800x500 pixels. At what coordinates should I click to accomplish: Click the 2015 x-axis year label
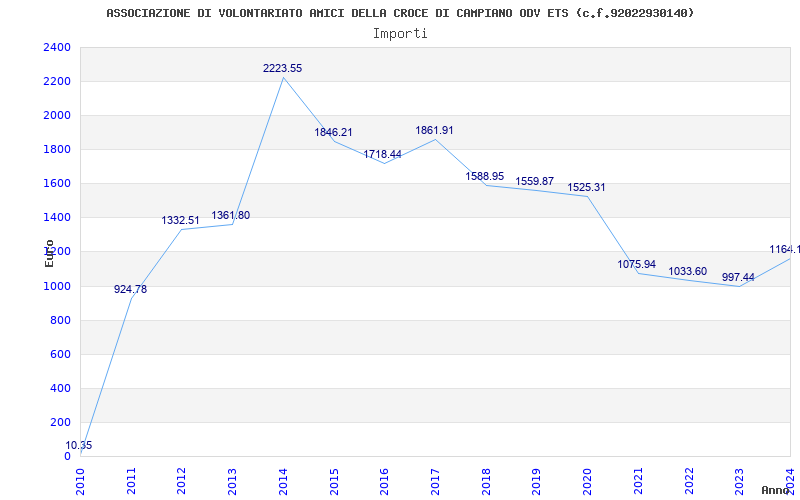pyautogui.click(x=334, y=482)
